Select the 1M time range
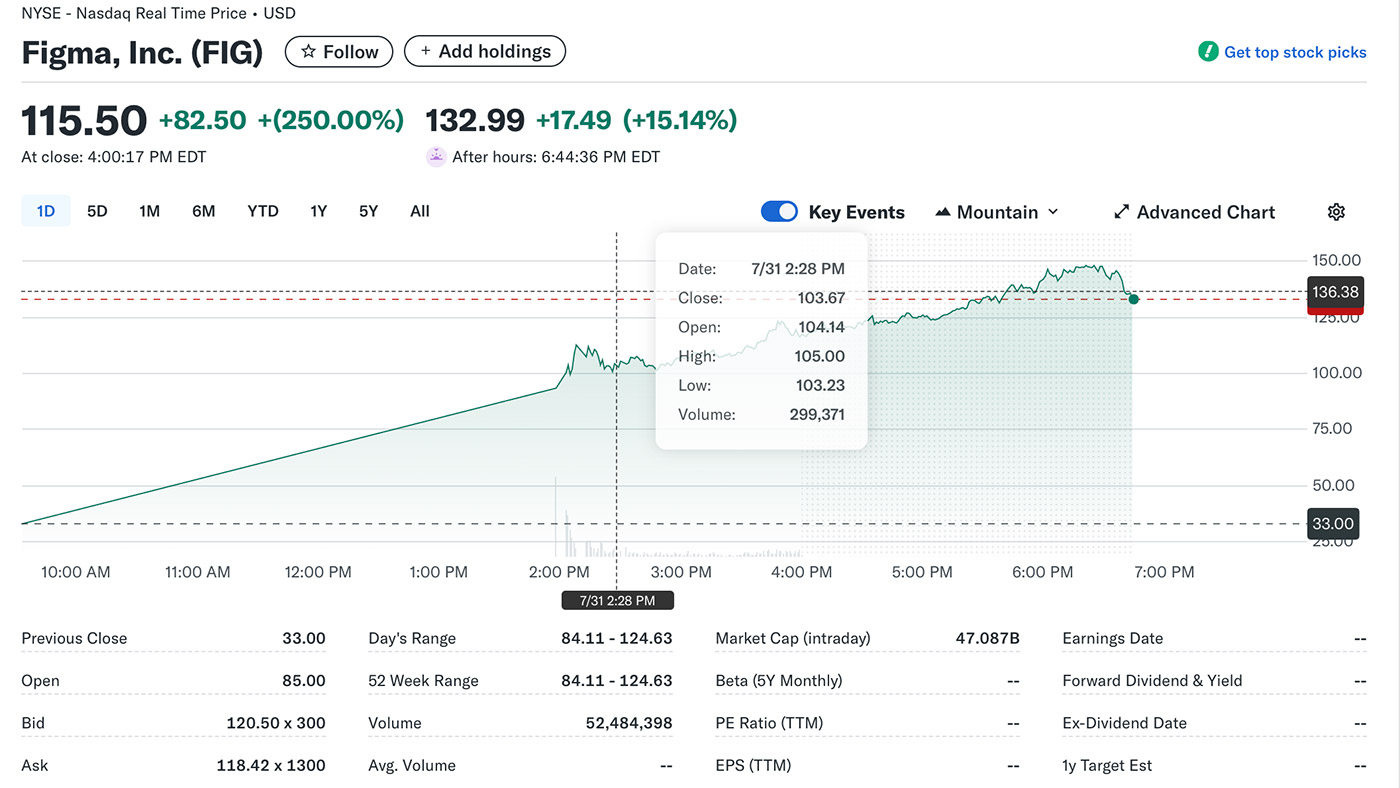Image resolution: width=1400 pixels, height=788 pixels. (149, 211)
